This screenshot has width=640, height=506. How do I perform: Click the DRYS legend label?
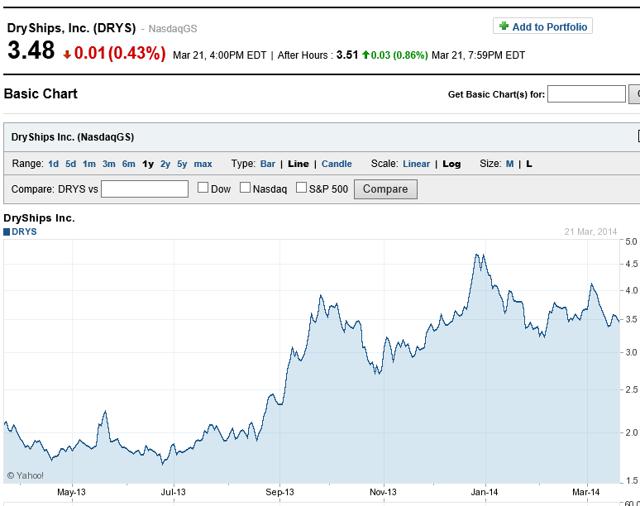(24, 232)
